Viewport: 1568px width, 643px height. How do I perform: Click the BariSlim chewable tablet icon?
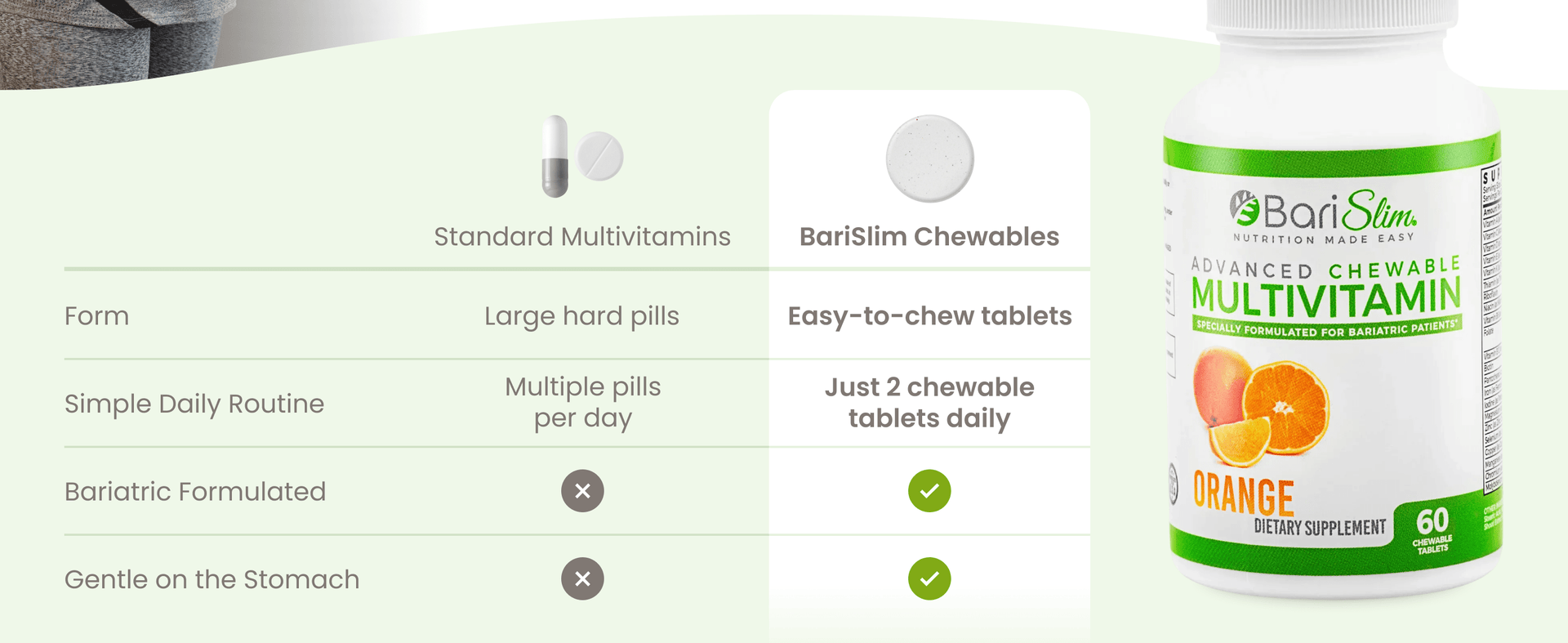coord(929,159)
